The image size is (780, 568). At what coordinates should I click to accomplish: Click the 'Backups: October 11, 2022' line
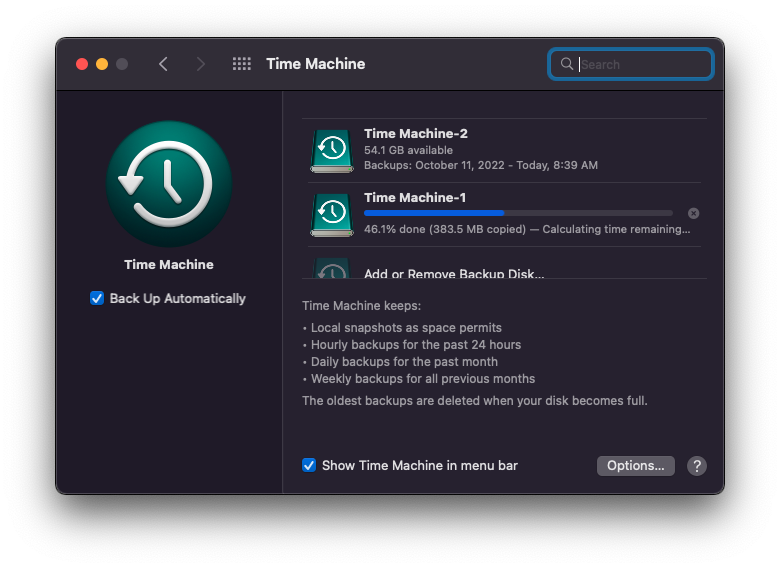coord(481,165)
